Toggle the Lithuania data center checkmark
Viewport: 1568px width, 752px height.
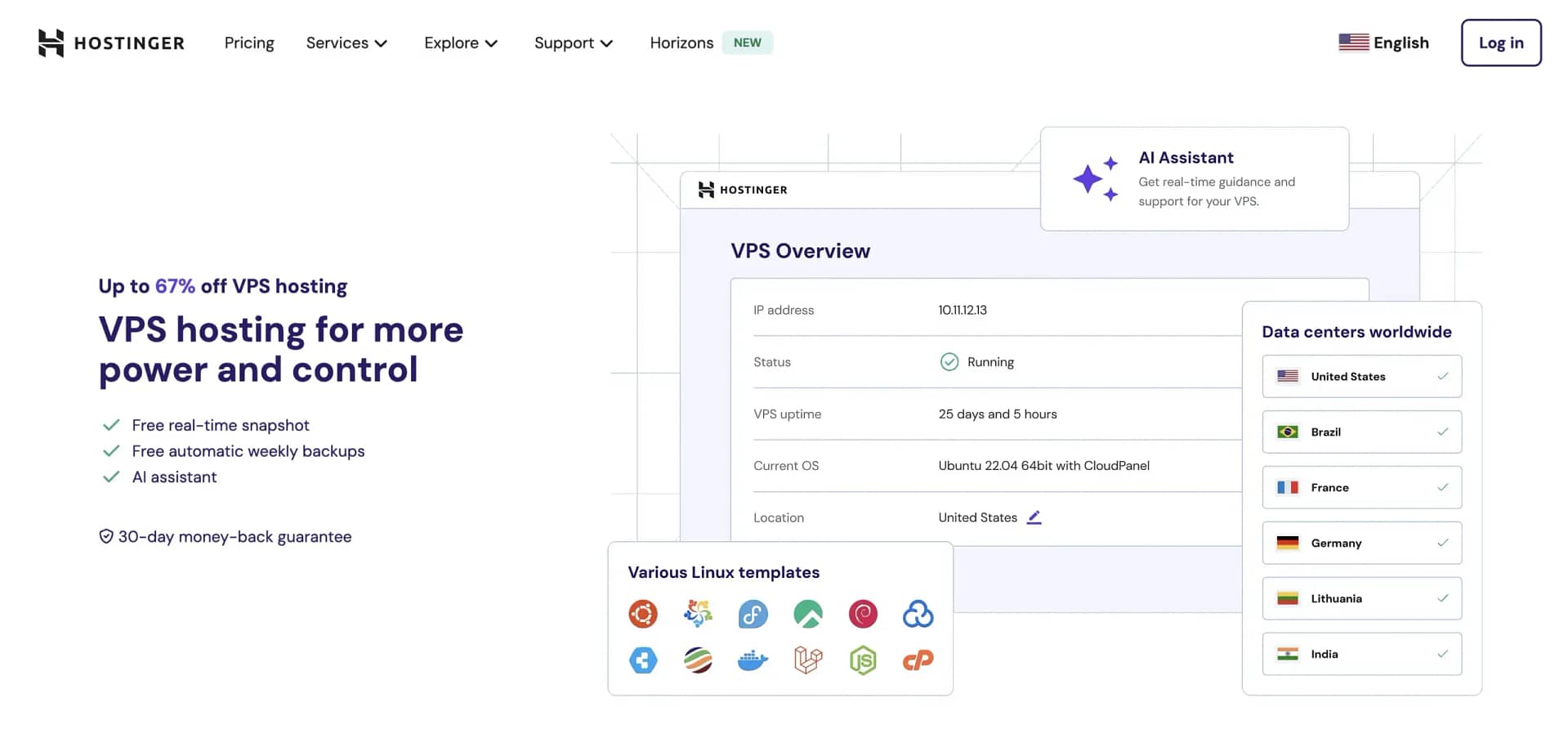[x=1442, y=598]
